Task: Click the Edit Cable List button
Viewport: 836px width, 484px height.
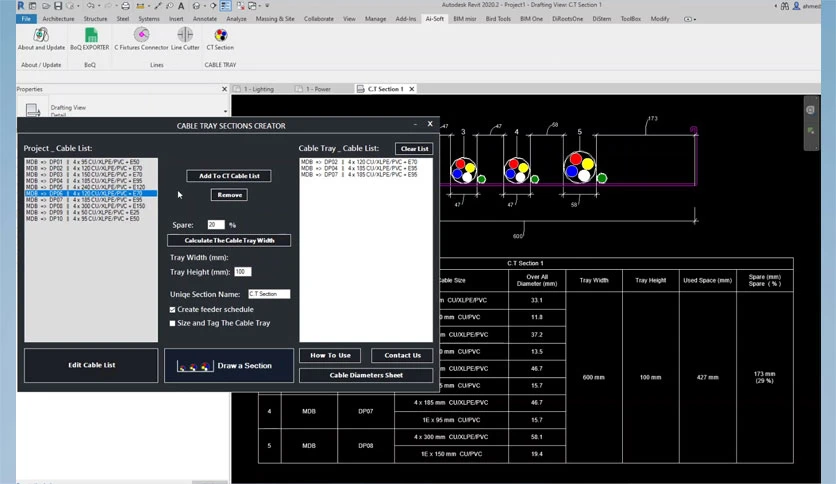Action: [91, 365]
